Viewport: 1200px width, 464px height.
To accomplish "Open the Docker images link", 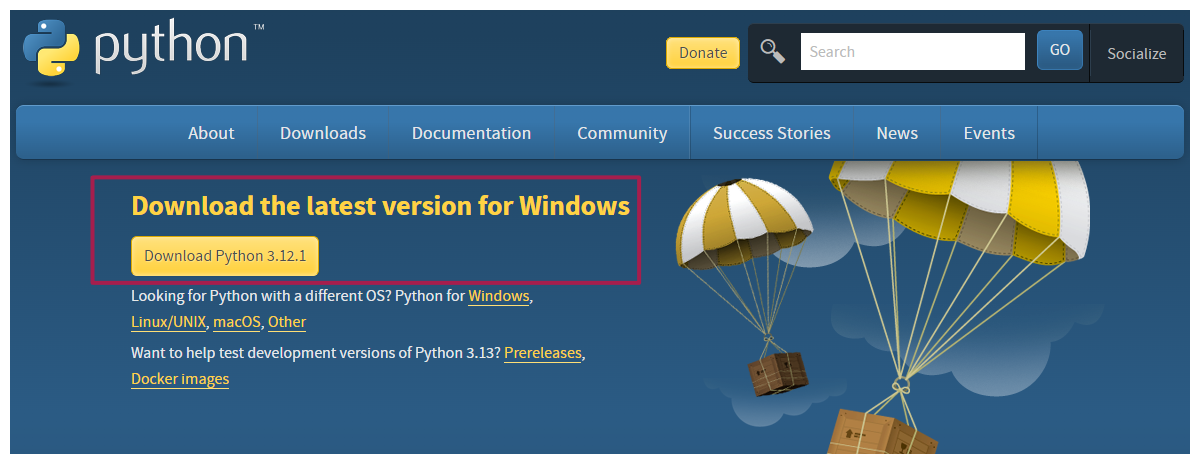I will coord(180,379).
